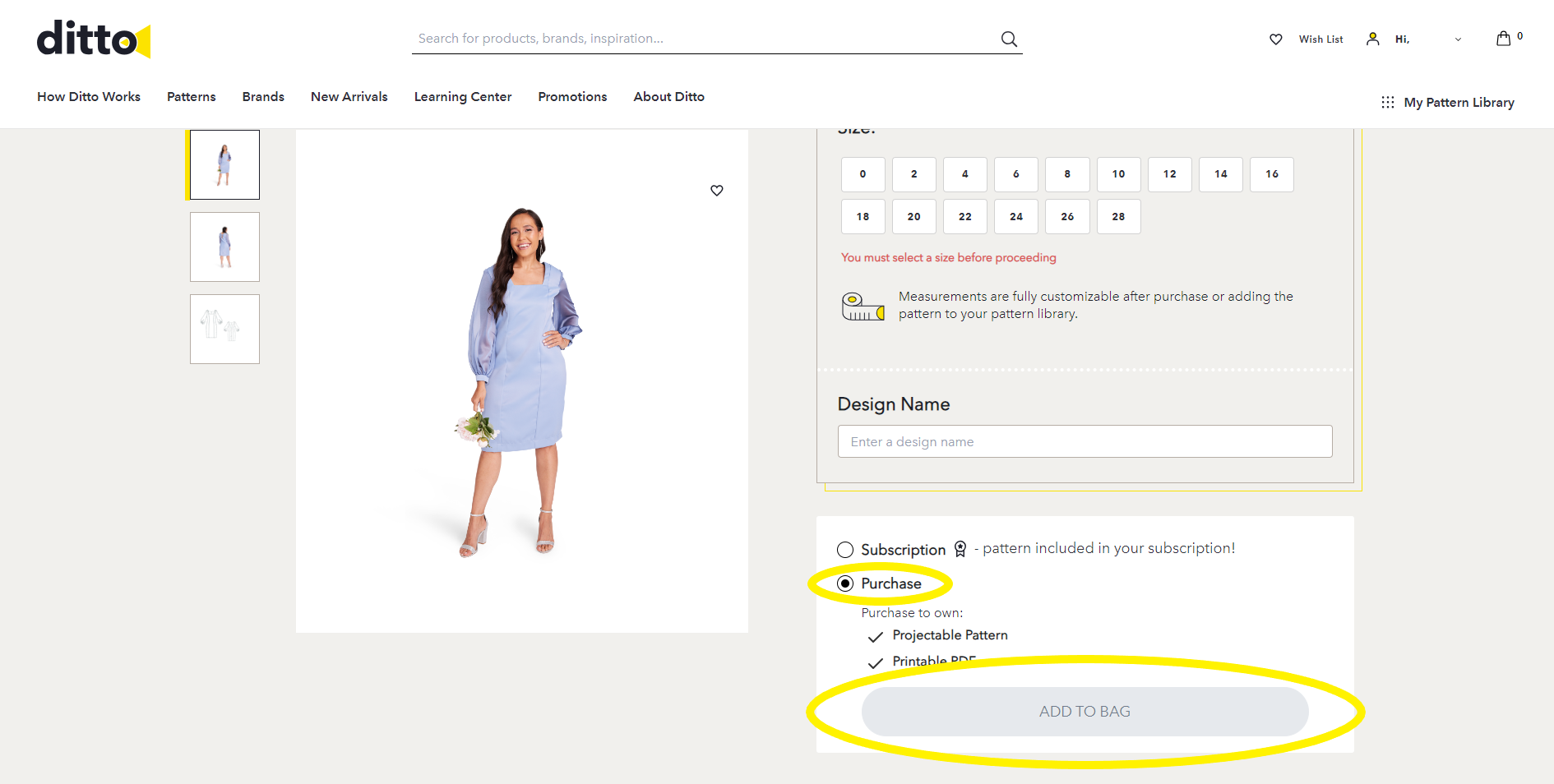Click the My Pattern Library grid icon
The height and width of the screenshot is (784, 1554).
coord(1388,102)
